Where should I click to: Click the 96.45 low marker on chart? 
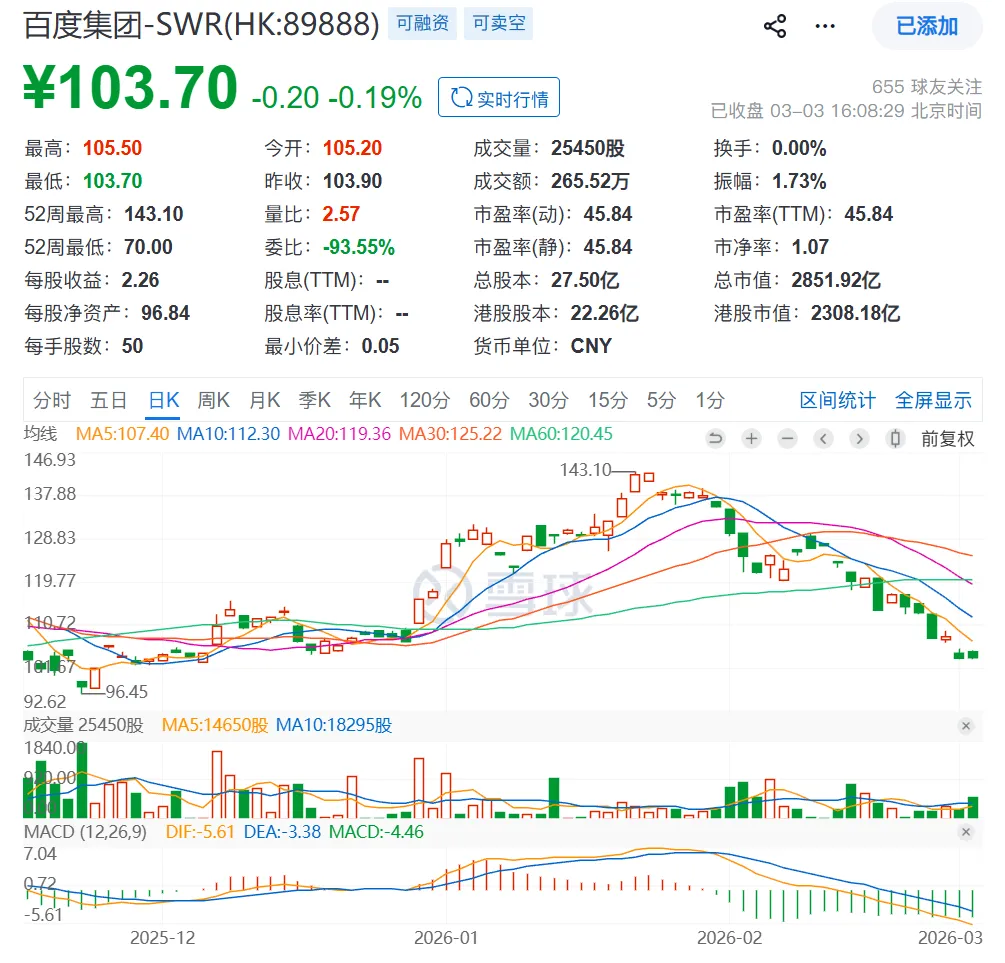tap(126, 692)
